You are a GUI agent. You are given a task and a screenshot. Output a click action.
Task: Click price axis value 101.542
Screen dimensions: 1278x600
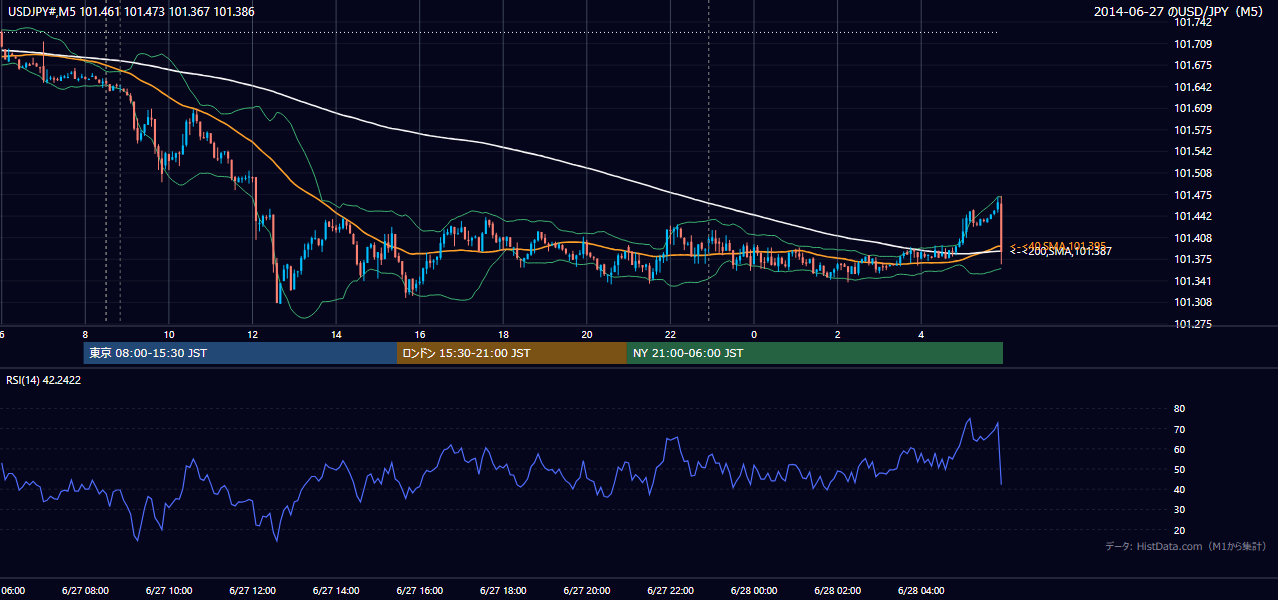1192,151
